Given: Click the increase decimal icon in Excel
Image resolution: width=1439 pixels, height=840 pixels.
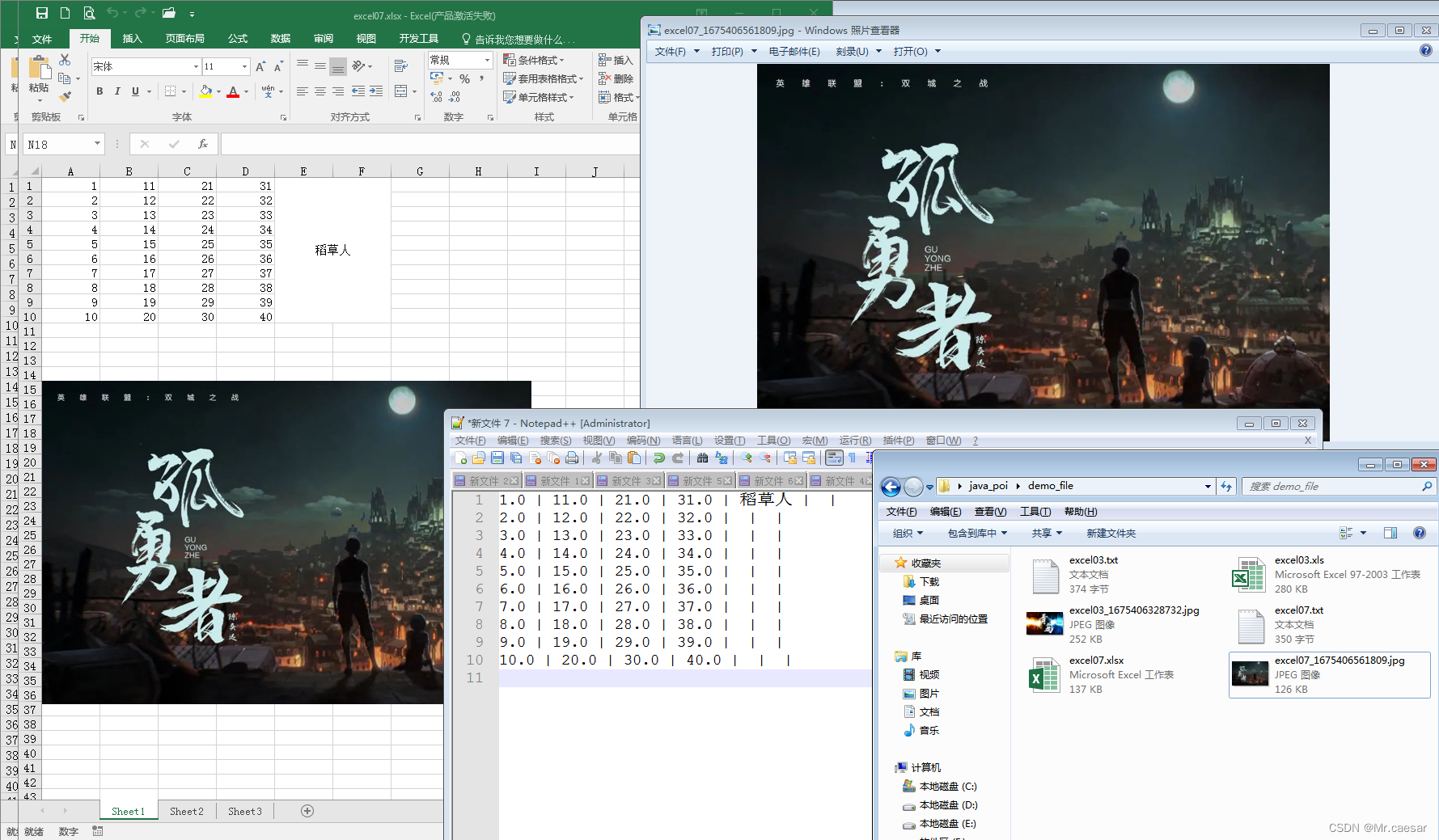Looking at the screenshot, I should 437,97.
